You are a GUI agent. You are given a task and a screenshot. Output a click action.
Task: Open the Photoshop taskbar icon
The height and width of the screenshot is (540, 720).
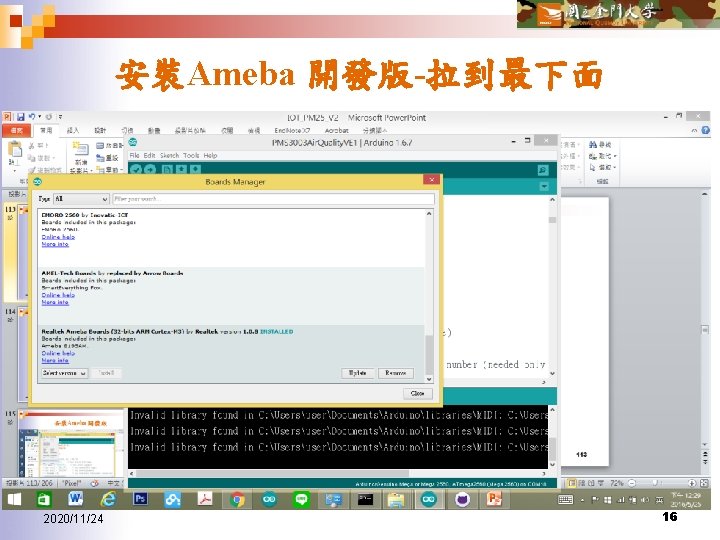141,498
